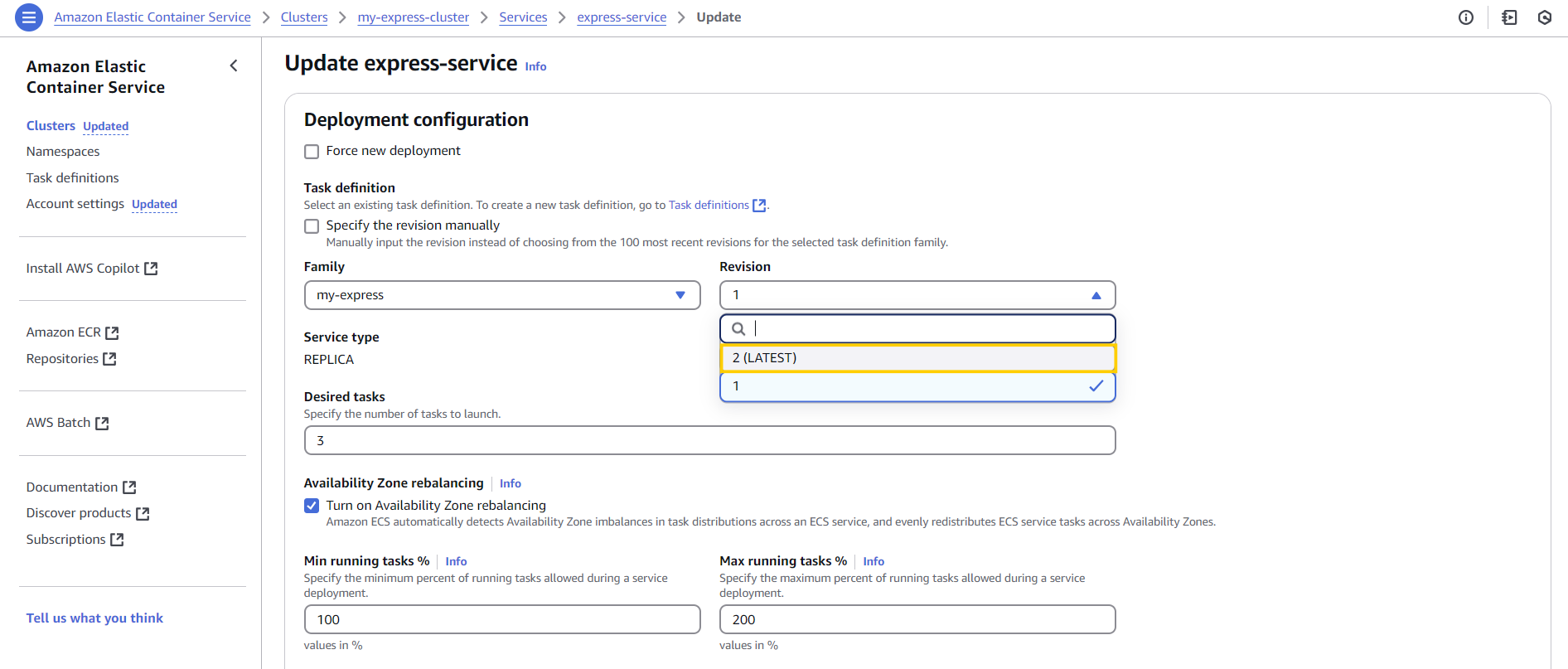Open the hamburger navigation menu
The image size is (1568, 669).
pyautogui.click(x=29, y=17)
